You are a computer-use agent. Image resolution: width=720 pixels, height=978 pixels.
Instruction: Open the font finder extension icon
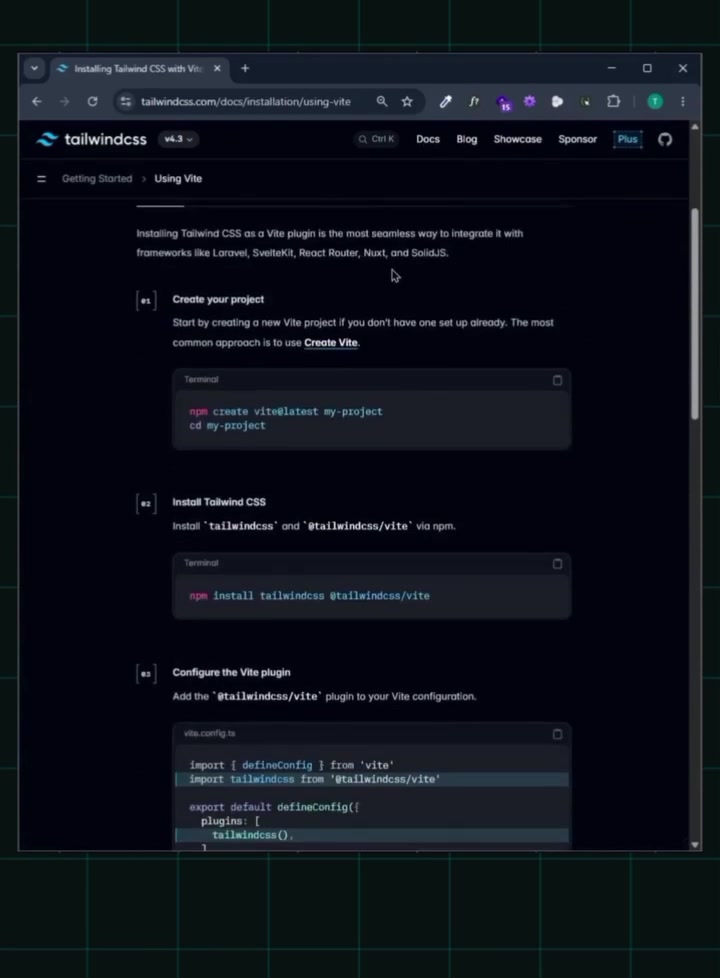(x=474, y=101)
